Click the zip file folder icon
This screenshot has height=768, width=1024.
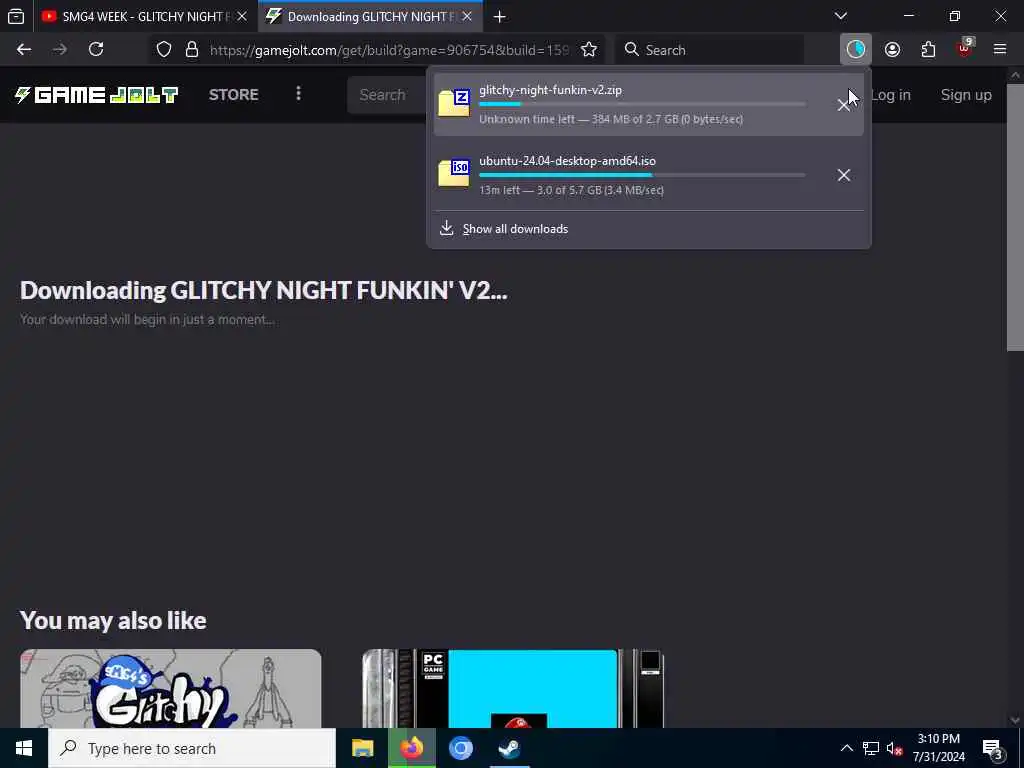(x=454, y=103)
